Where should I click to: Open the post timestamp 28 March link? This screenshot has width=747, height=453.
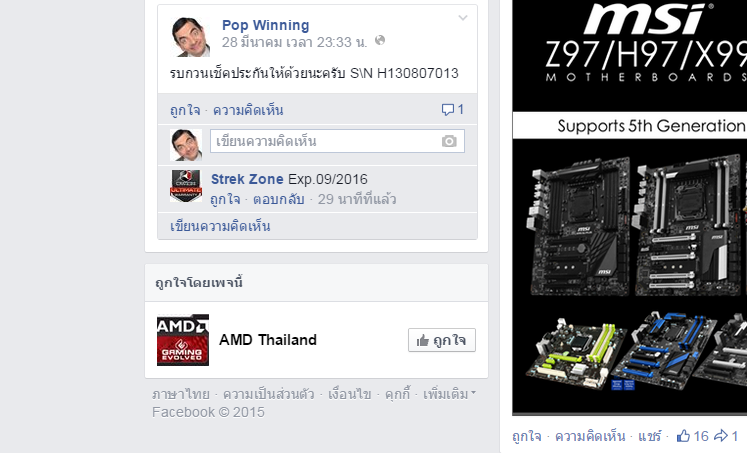click(294, 42)
